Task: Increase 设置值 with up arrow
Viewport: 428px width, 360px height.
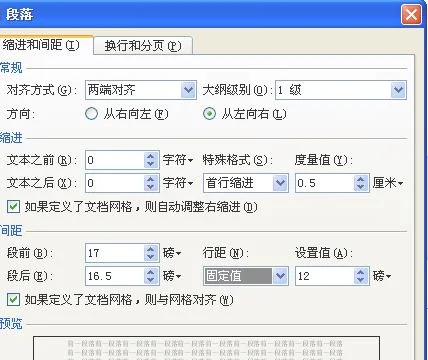Action: point(360,272)
